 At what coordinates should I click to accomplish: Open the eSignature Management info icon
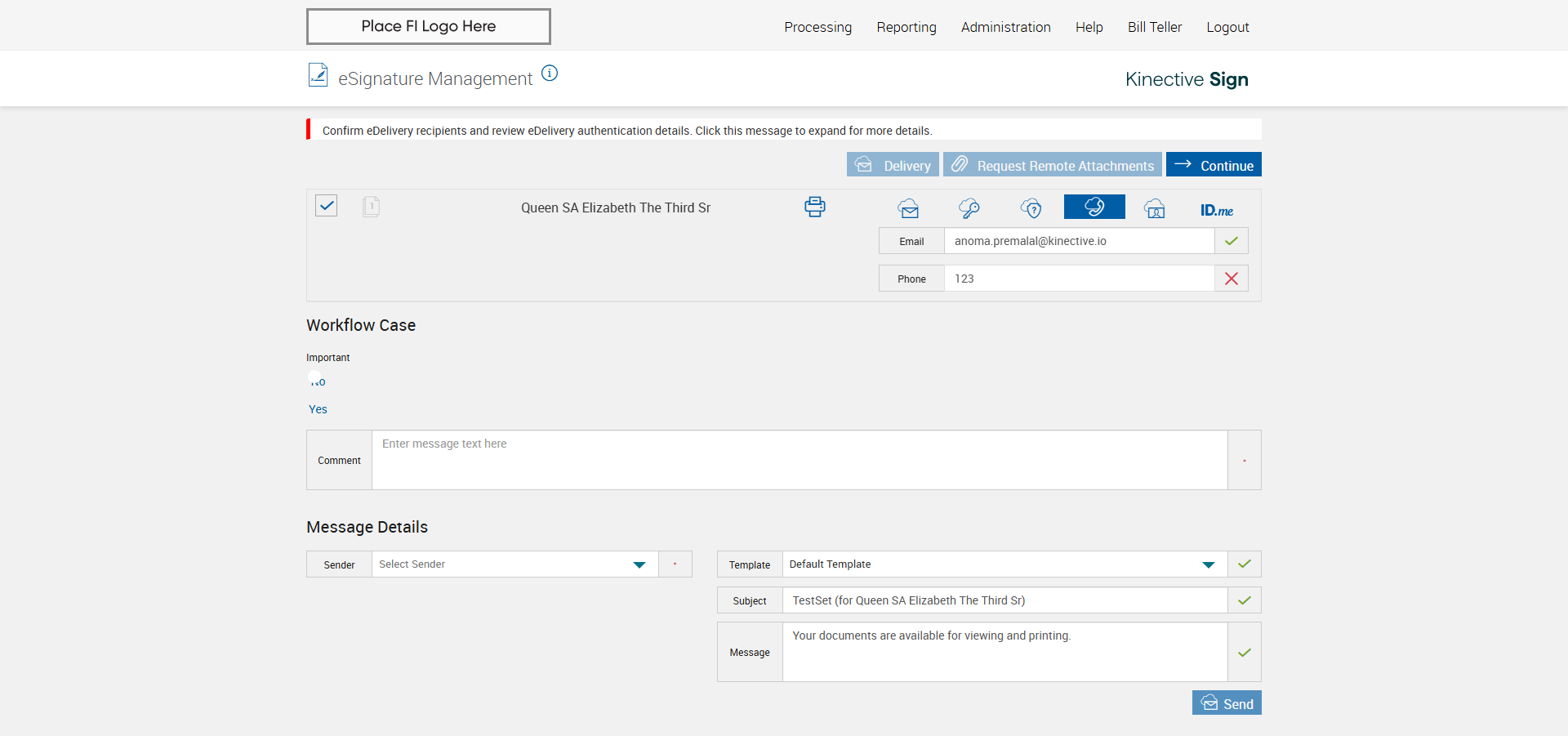[x=550, y=74]
